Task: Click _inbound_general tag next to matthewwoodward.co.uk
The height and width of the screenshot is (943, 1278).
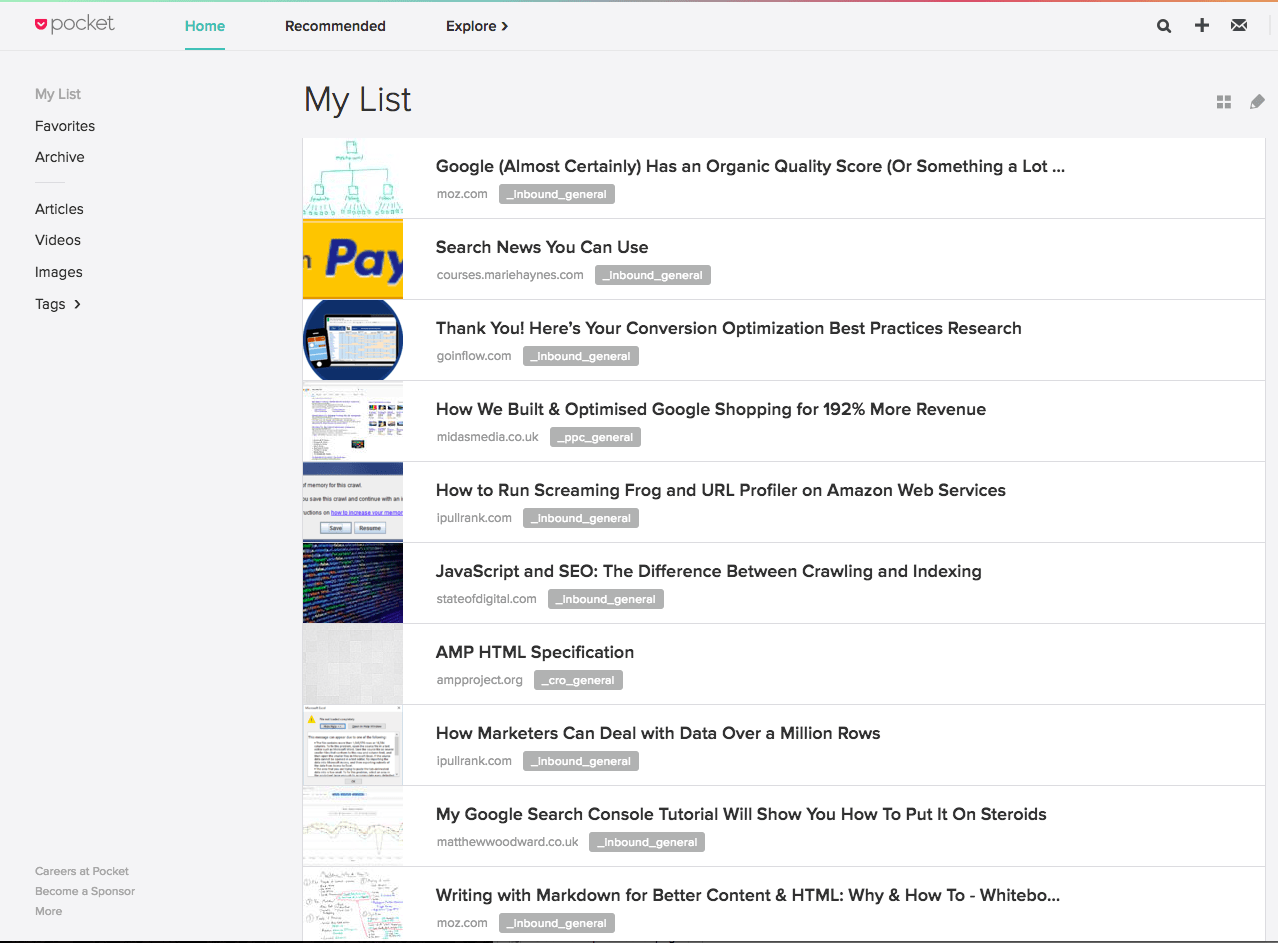Action: 647,842
